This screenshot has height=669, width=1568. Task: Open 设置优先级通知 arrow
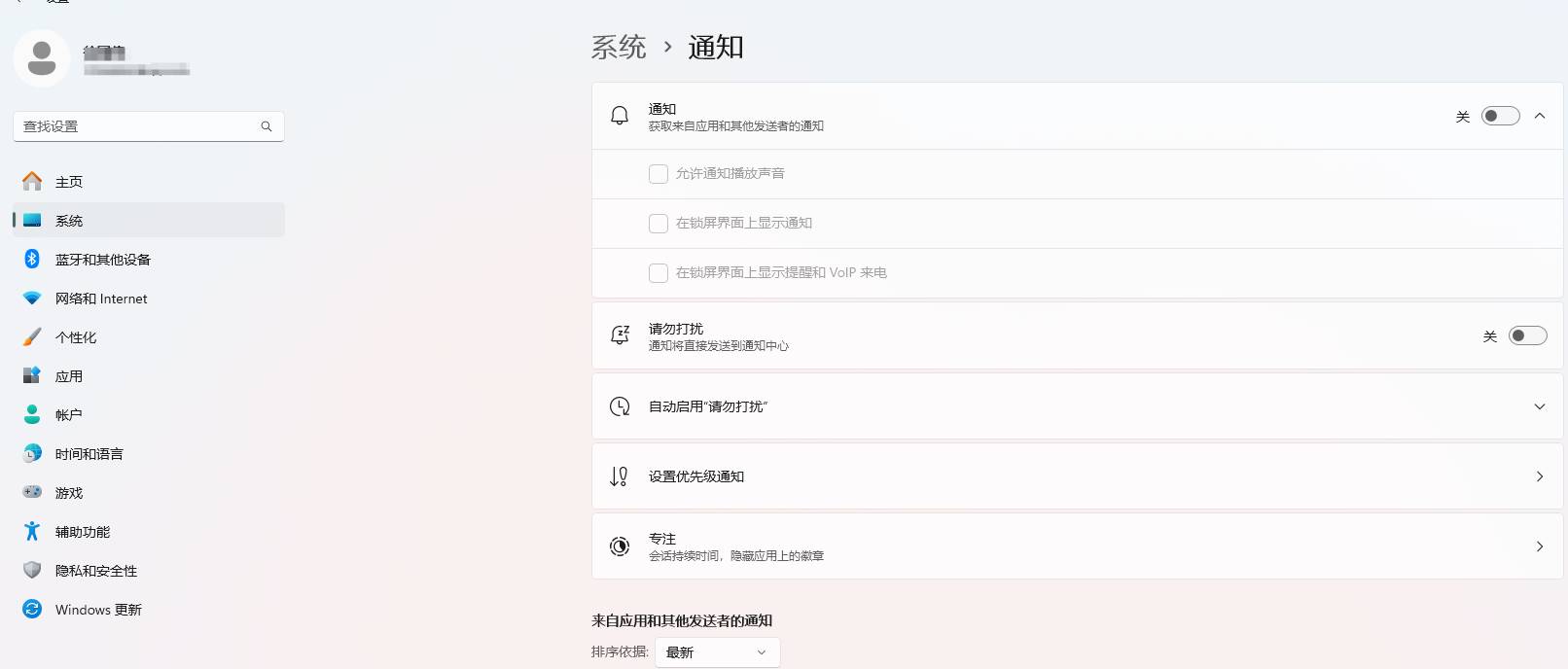1540,476
